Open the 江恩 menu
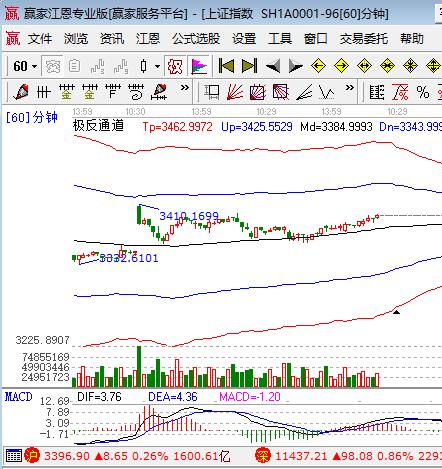This screenshot has width=442, height=469. click(148, 39)
